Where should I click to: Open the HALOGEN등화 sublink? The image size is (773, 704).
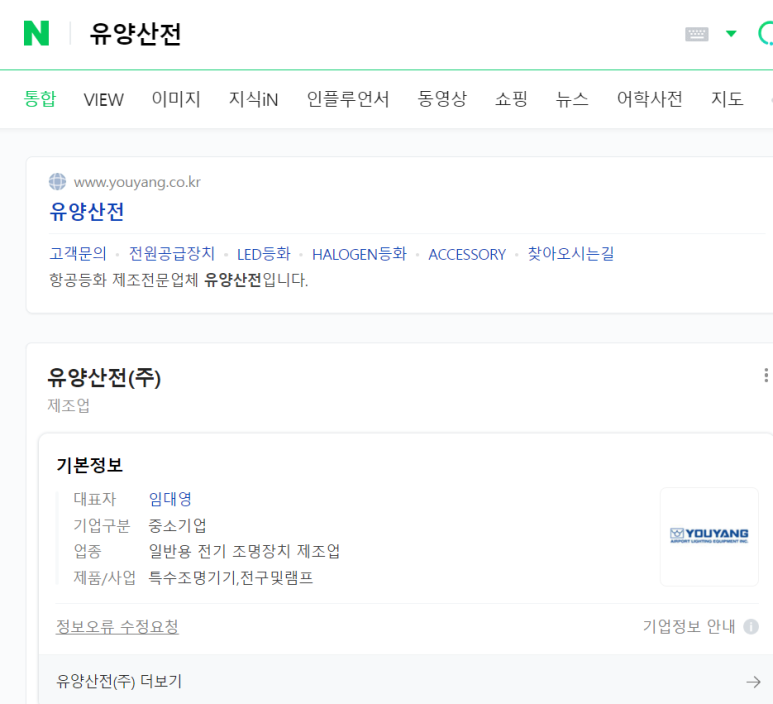click(359, 254)
